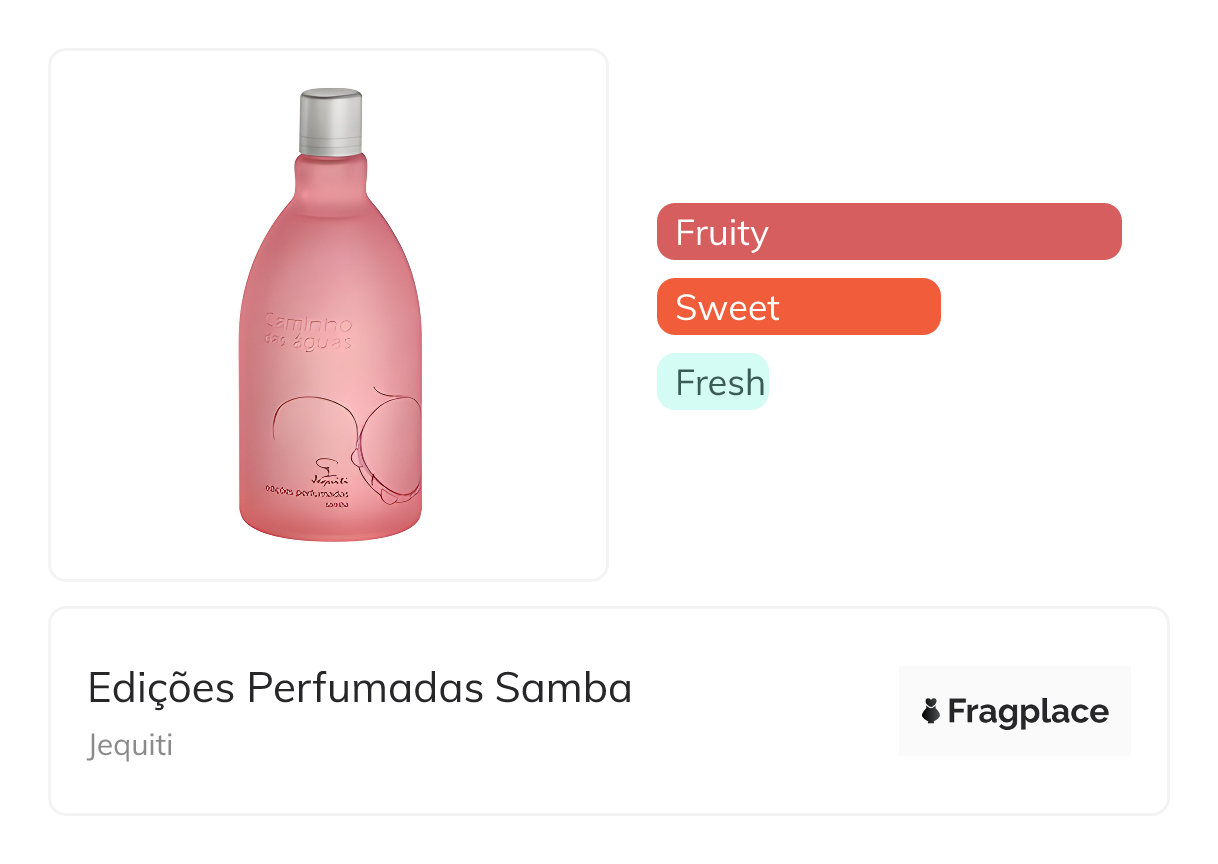This screenshot has width=1218, height=864.
Task: Click the narrow pink neck of the bottle
Action: coord(330,170)
